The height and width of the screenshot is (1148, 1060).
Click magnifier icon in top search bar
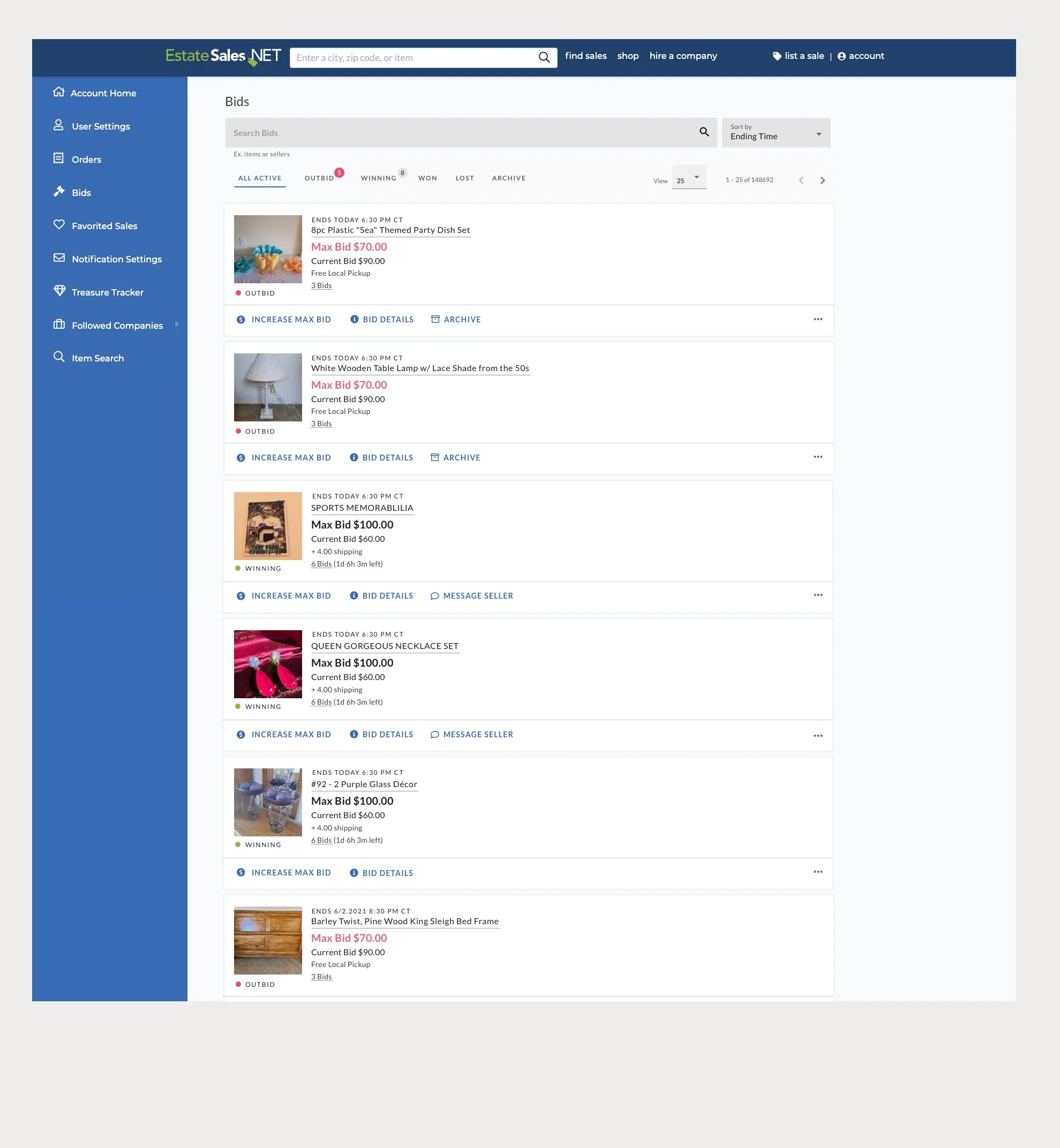tap(544, 57)
